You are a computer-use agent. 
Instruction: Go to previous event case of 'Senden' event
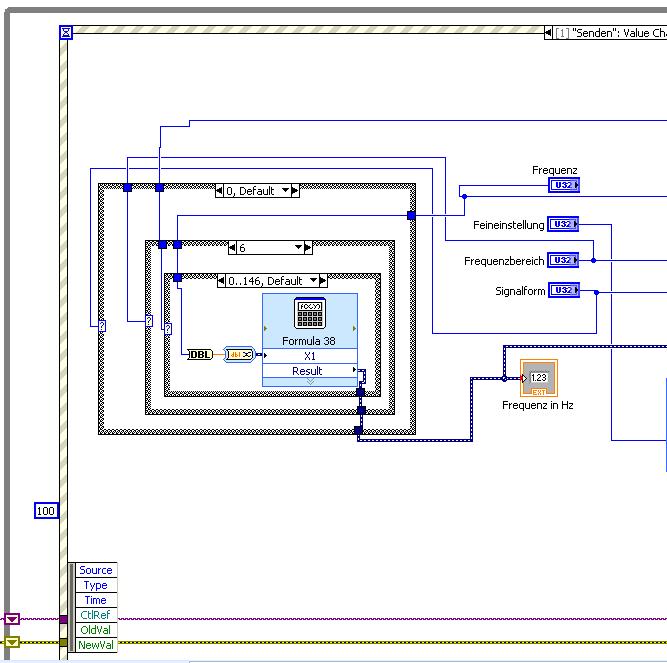pos(548,33)
